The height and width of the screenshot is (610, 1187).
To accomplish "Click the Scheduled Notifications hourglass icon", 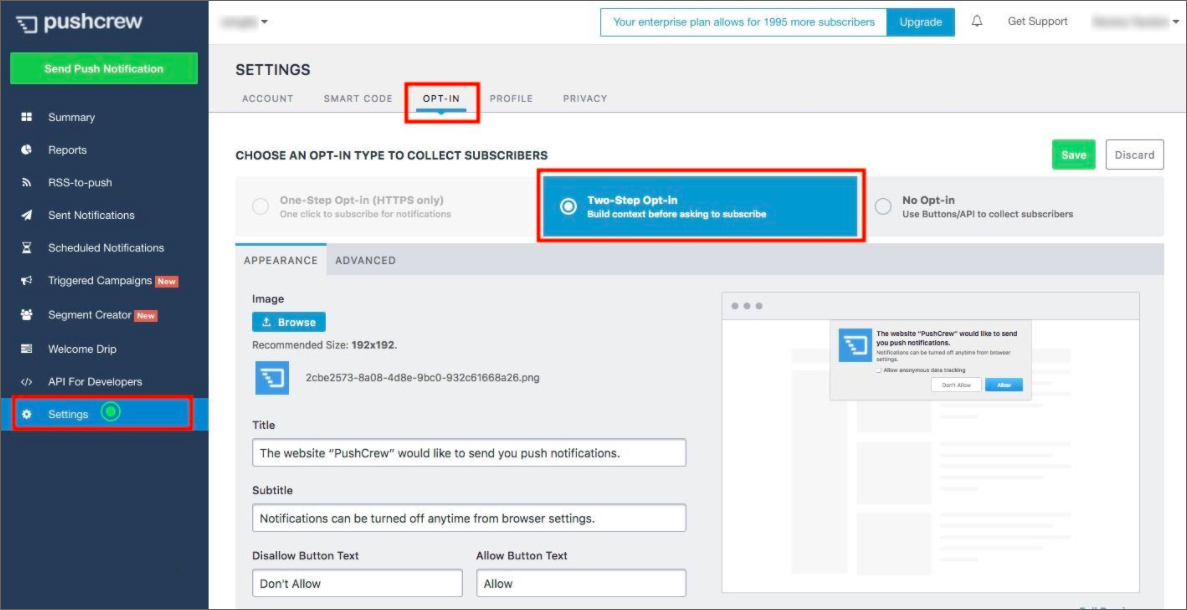I will [26, 247].
